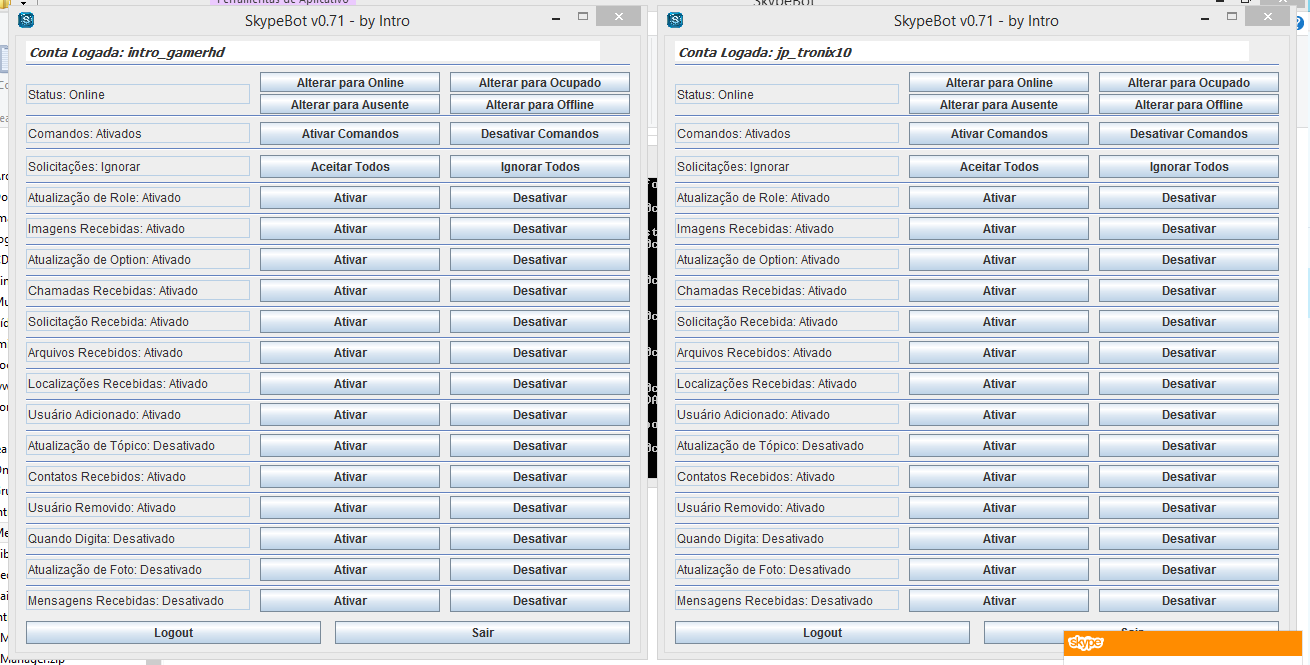Click Aceitar Todos in jp_tronix10 window
The width and height of the screenshot is (1310, 665).
[999, 166]
